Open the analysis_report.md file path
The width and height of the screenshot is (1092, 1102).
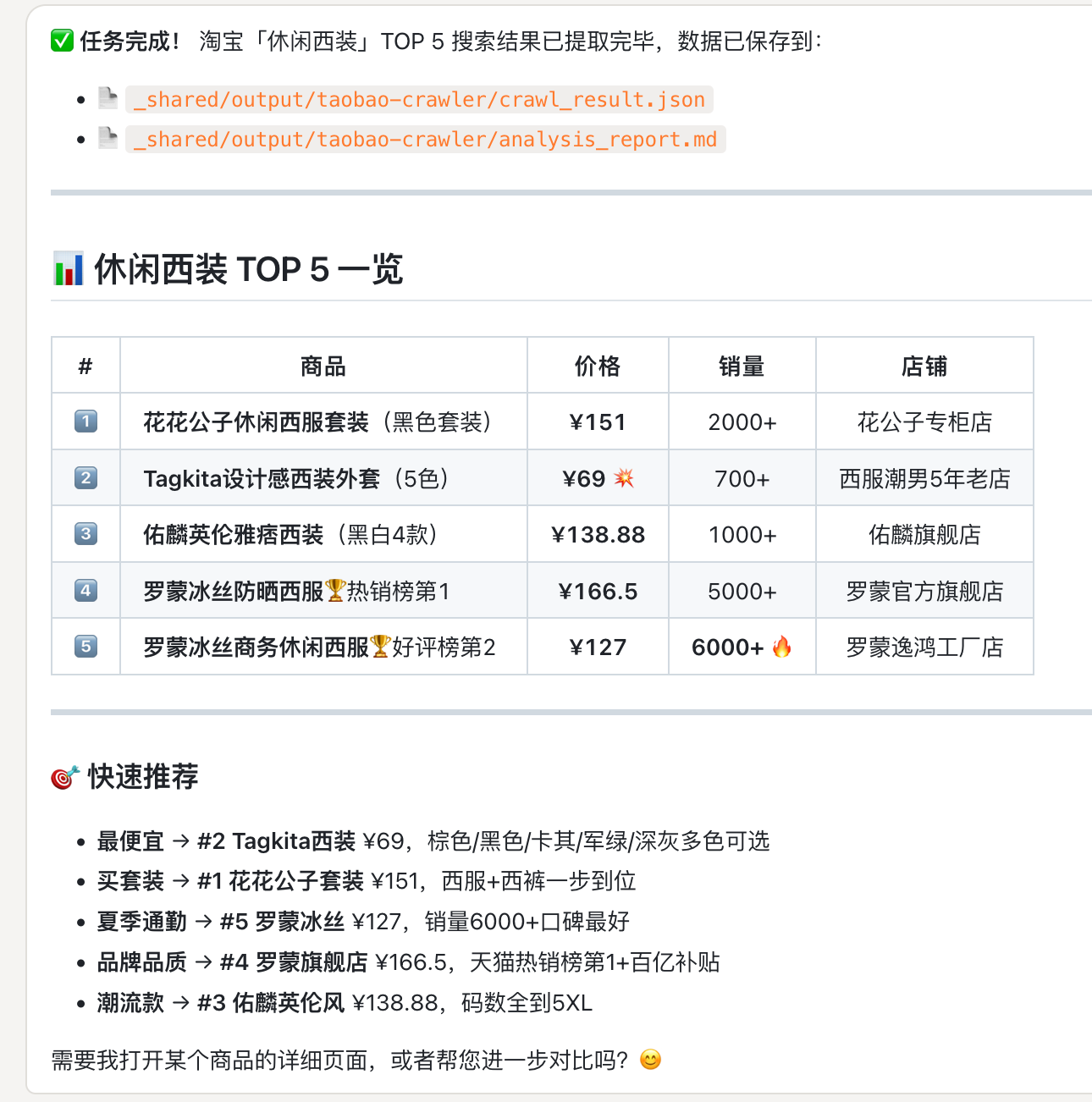pos(425,139)
